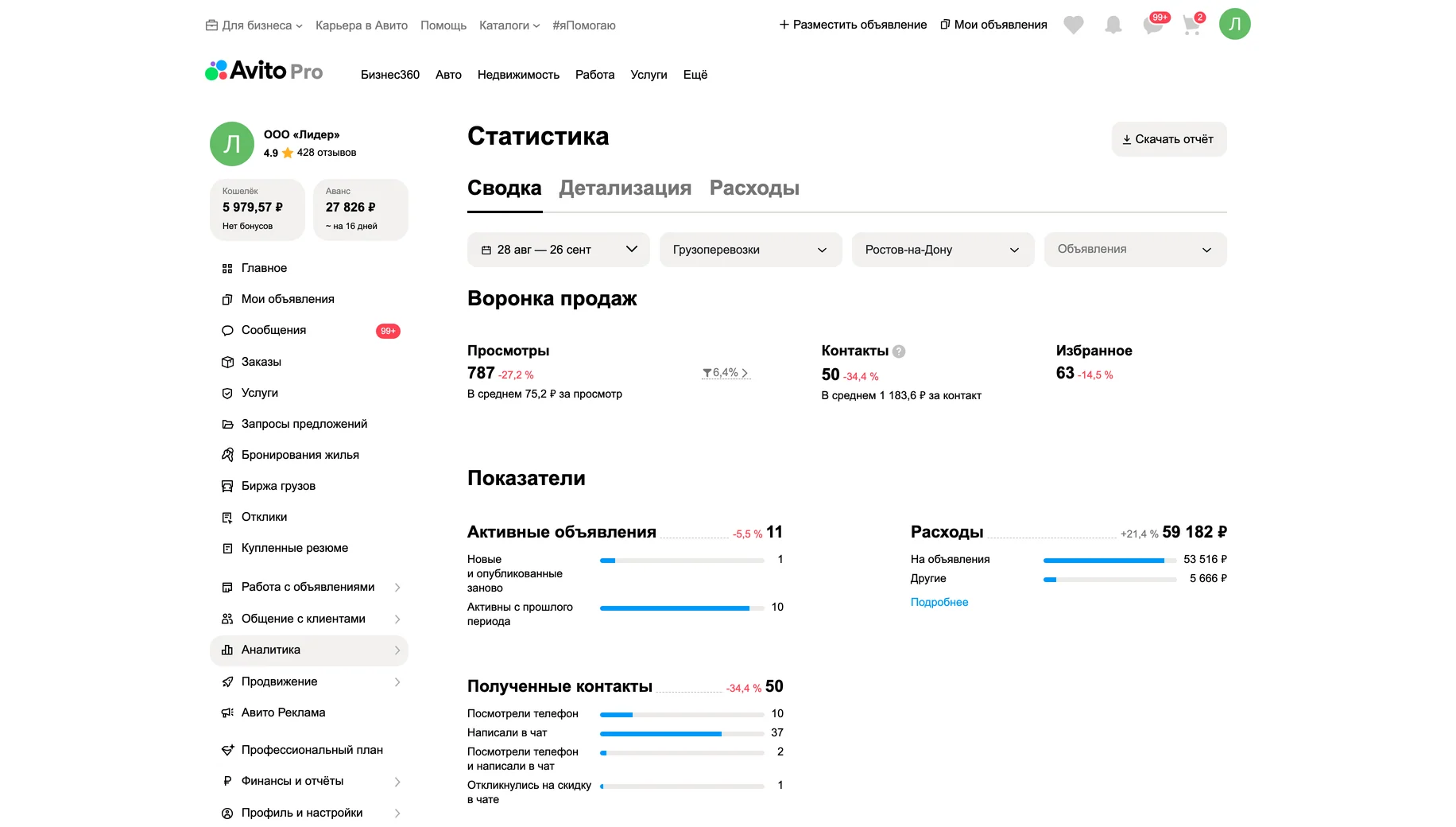Open Ростов-на-Дону city dropdown
Screen dimensions: 1456x827
[x=943, y=250]
